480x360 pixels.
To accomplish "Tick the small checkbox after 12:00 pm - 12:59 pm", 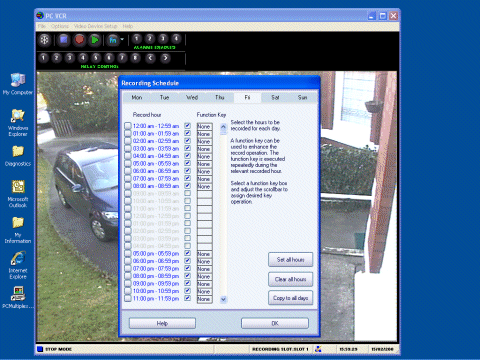I will 188,216.
